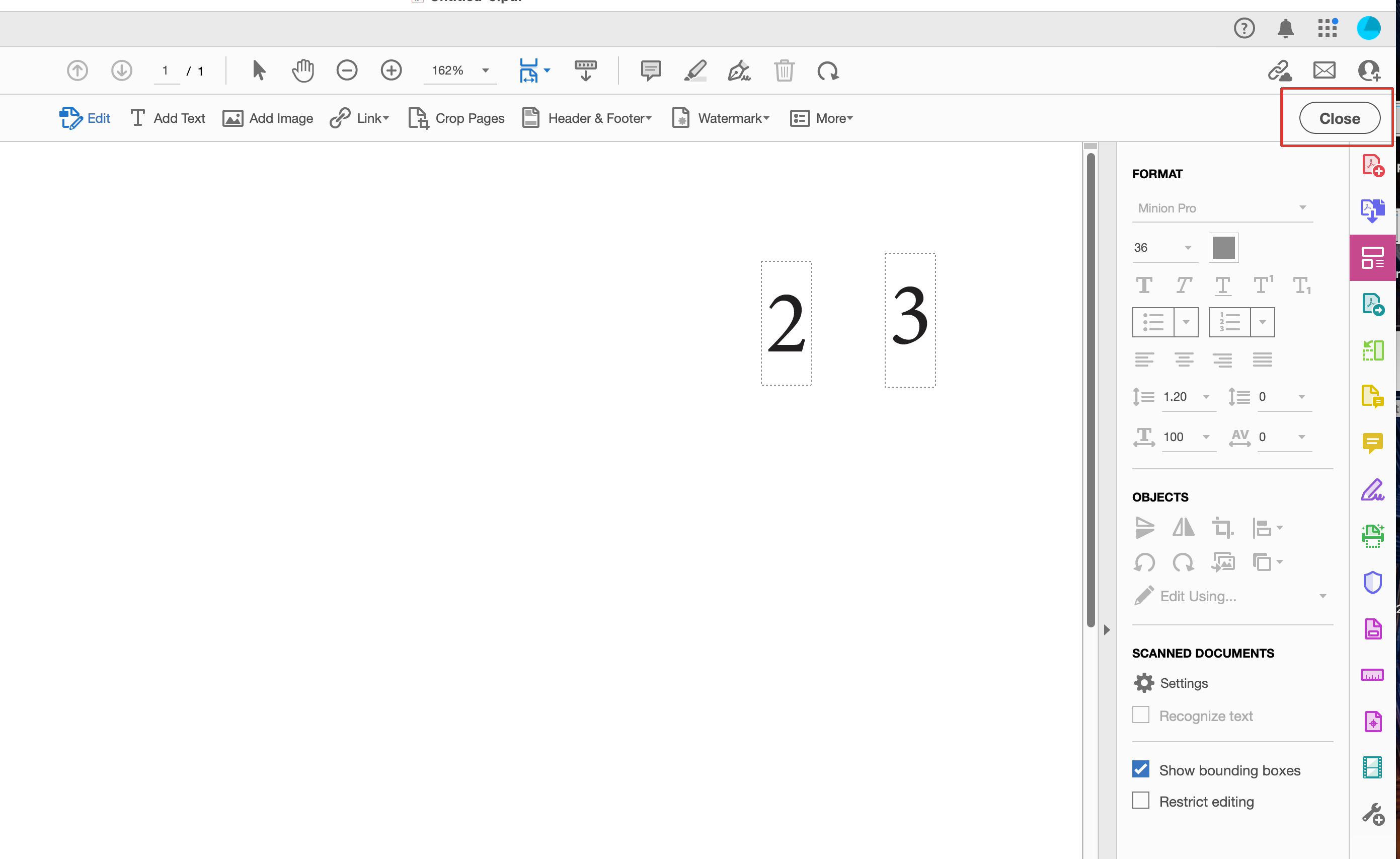Image resolution: width=1400 pixels, height=859 pixels.
Task: Click the Close button to exit Edit mode
Action: pos(1339,118)
